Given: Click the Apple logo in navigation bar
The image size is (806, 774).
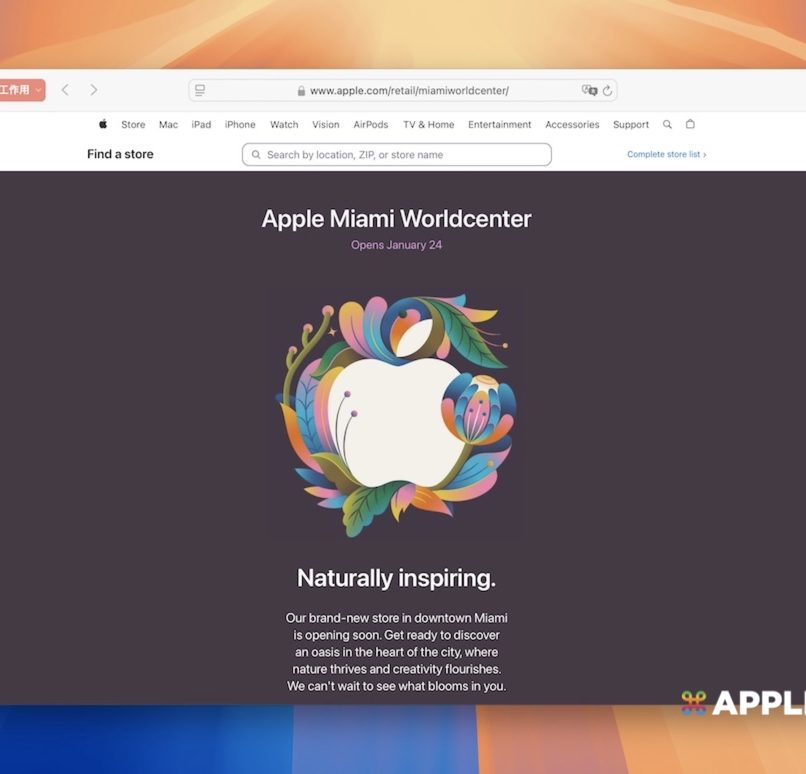Looking at the screenshot, I should point(103,125).
